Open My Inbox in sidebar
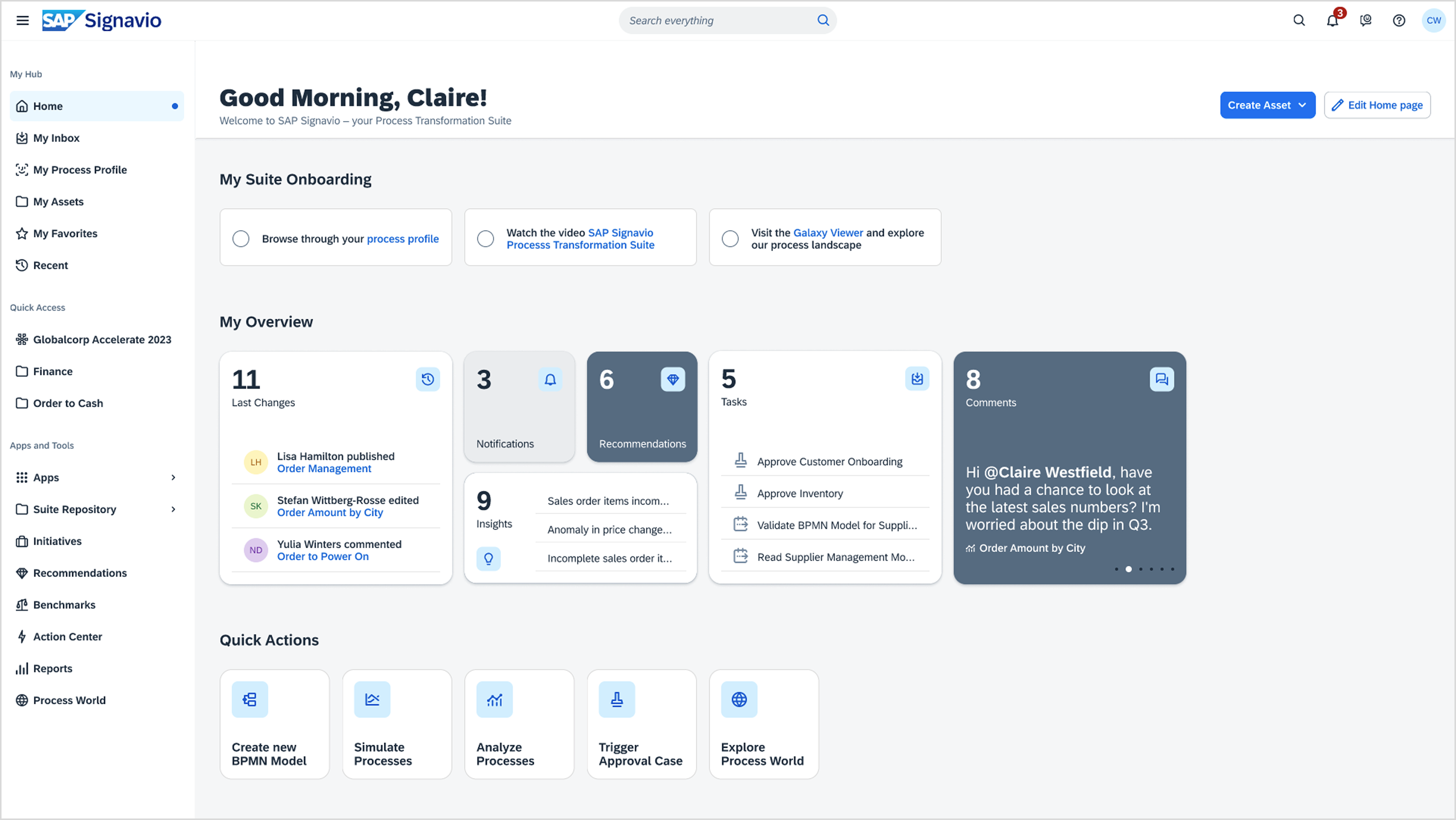Image resolution: width=1456 pixels, height=820 pixels. click(96, 138)
